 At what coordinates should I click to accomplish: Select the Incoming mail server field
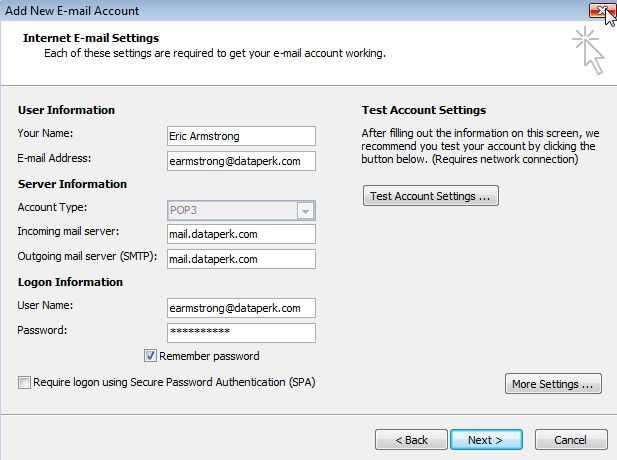241,234
